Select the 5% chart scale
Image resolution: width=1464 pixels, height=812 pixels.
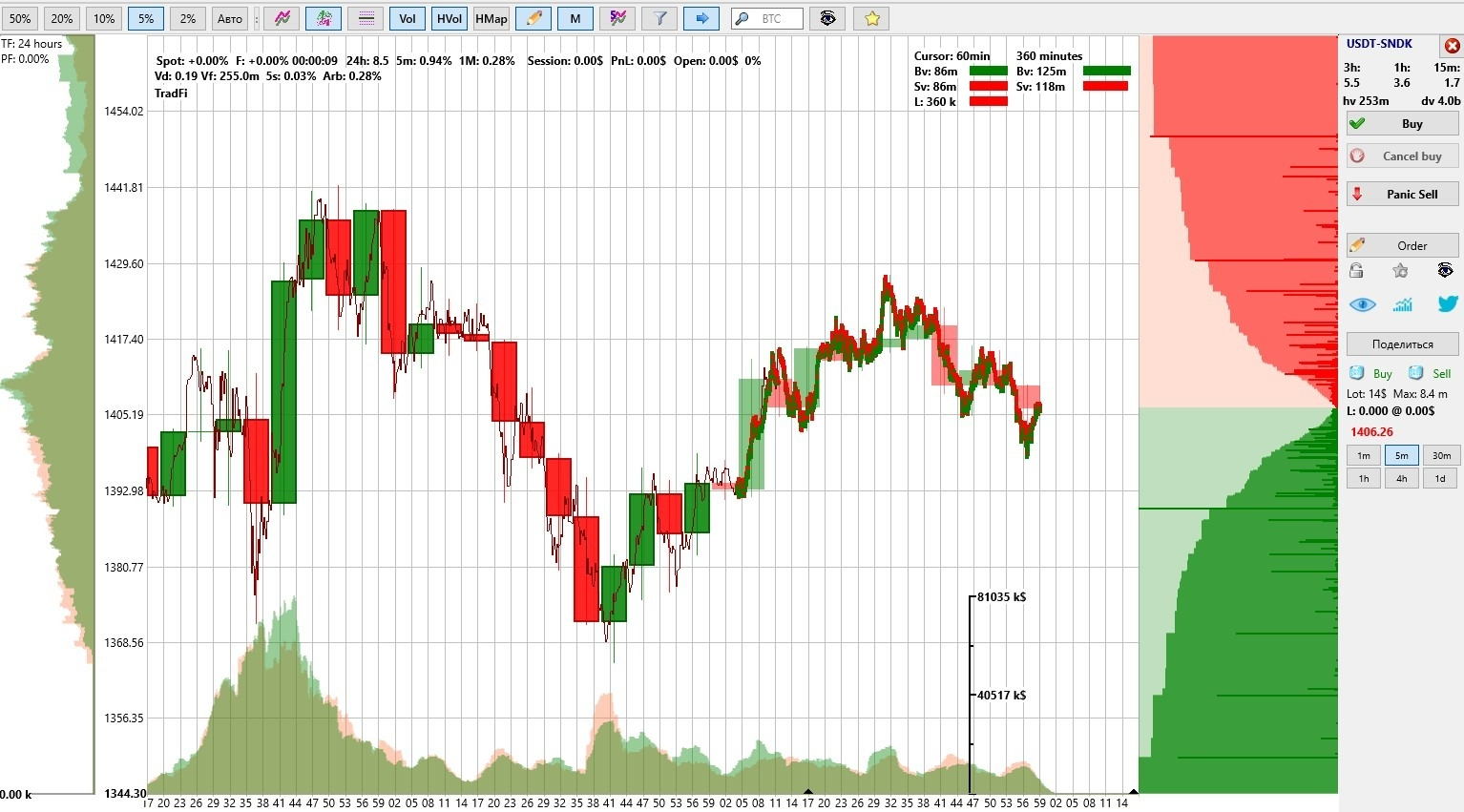pyautogui.click(x=146, y=18)
